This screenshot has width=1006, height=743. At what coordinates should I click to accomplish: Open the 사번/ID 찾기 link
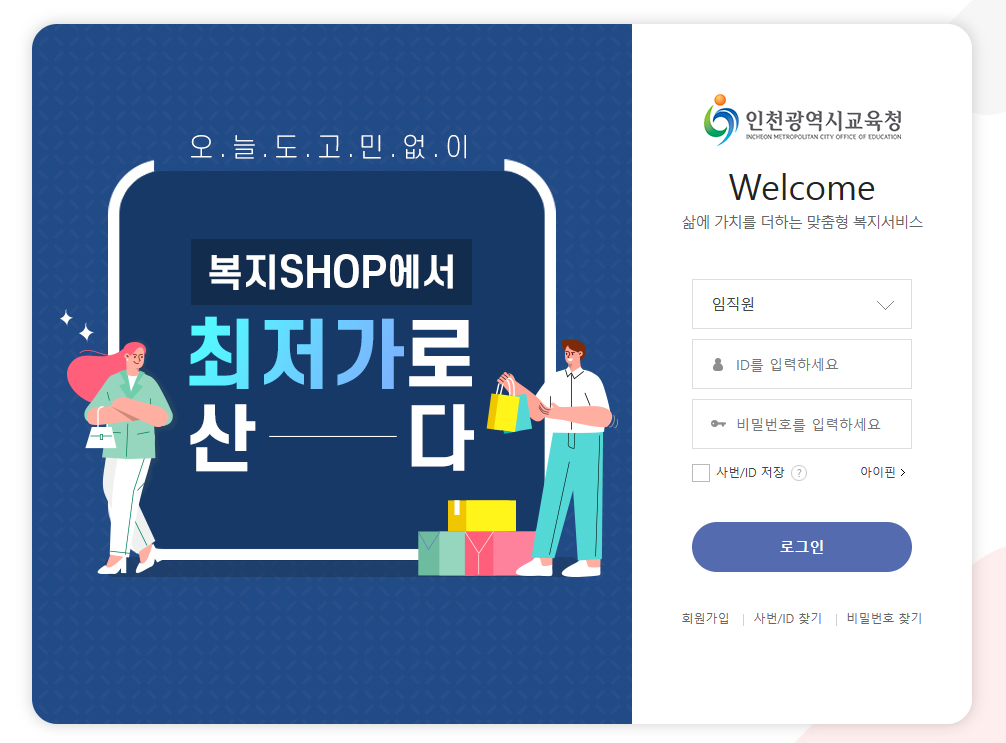tap(788, 618)
